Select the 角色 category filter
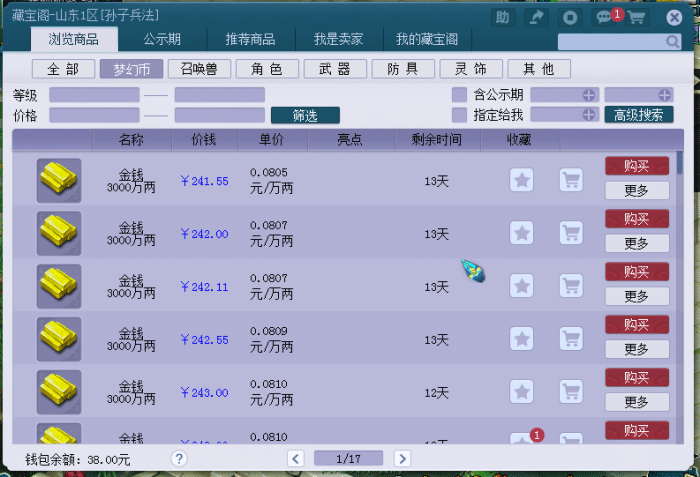The image size is (700, 477). pos(267,69)
